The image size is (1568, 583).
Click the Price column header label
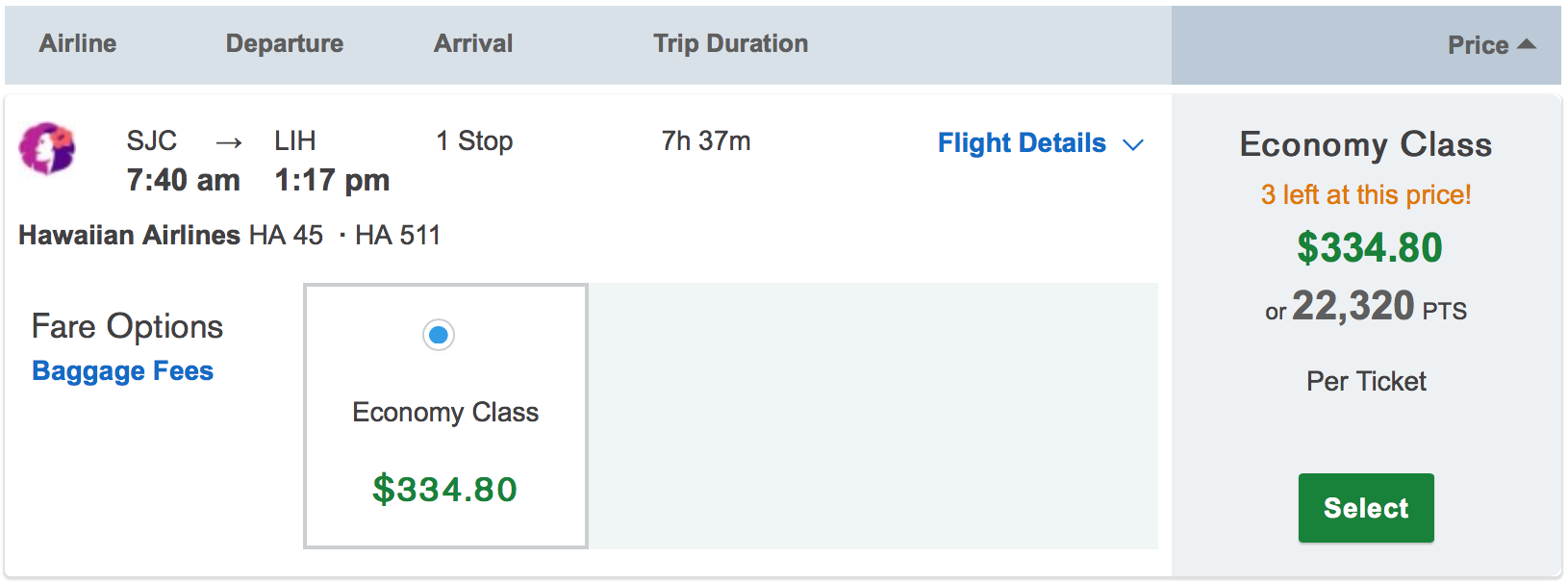(x=1478, y=45)
